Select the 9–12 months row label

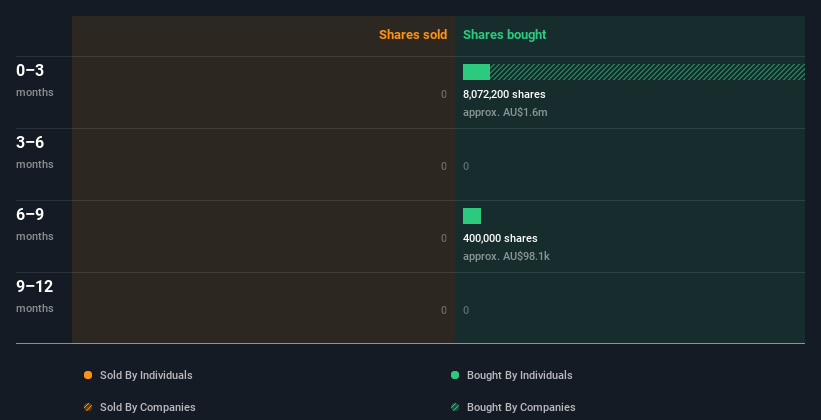35,296
